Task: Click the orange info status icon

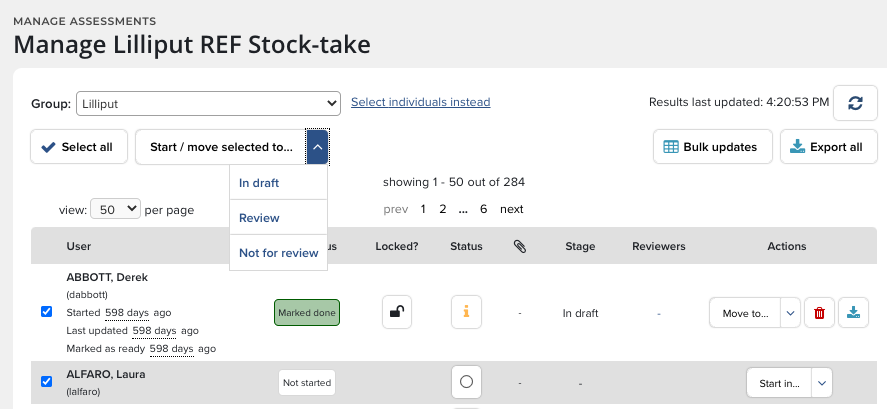Action: 466,312
